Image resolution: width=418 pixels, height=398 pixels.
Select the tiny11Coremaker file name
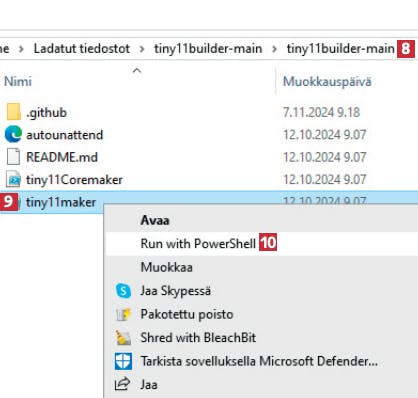[74, 180]
